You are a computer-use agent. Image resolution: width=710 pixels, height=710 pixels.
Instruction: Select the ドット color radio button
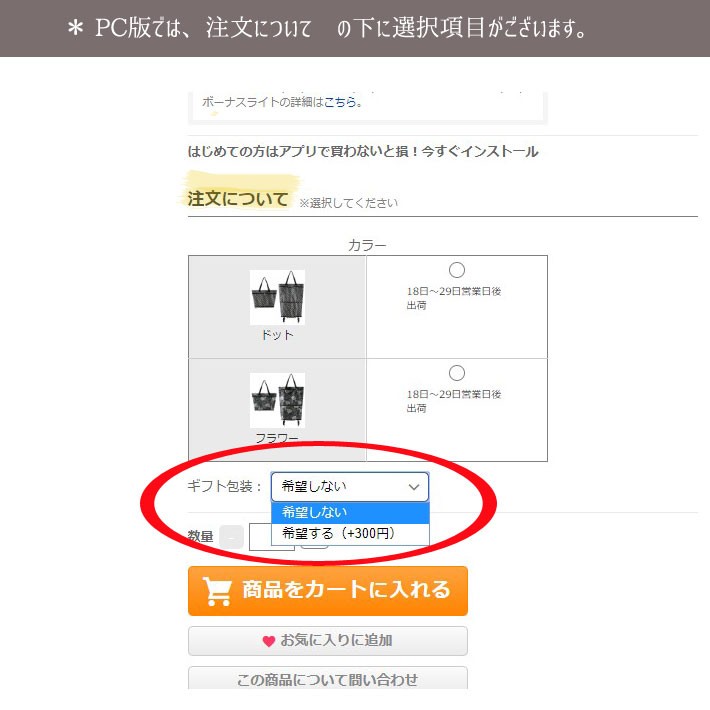click(x=457, y=270)
